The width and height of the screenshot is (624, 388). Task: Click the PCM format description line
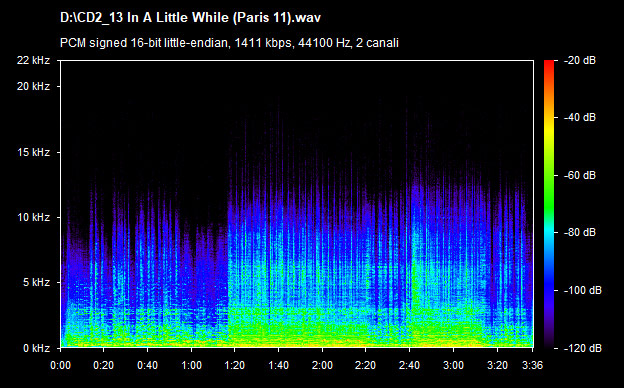click(x=229, y=43)
